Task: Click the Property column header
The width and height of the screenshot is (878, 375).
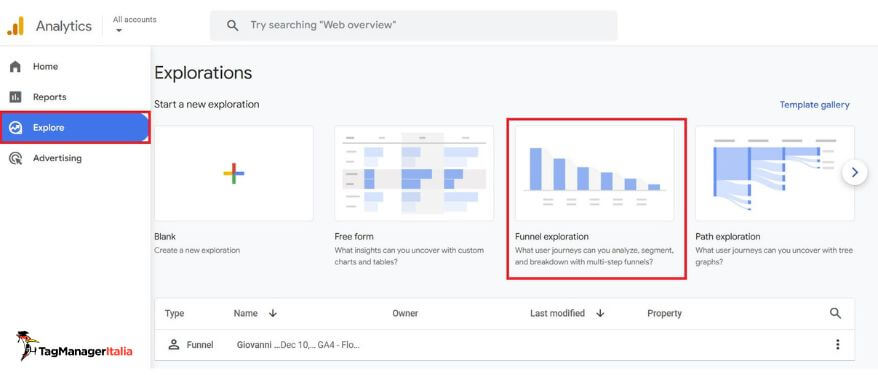Action: click(x=664, y=313)
